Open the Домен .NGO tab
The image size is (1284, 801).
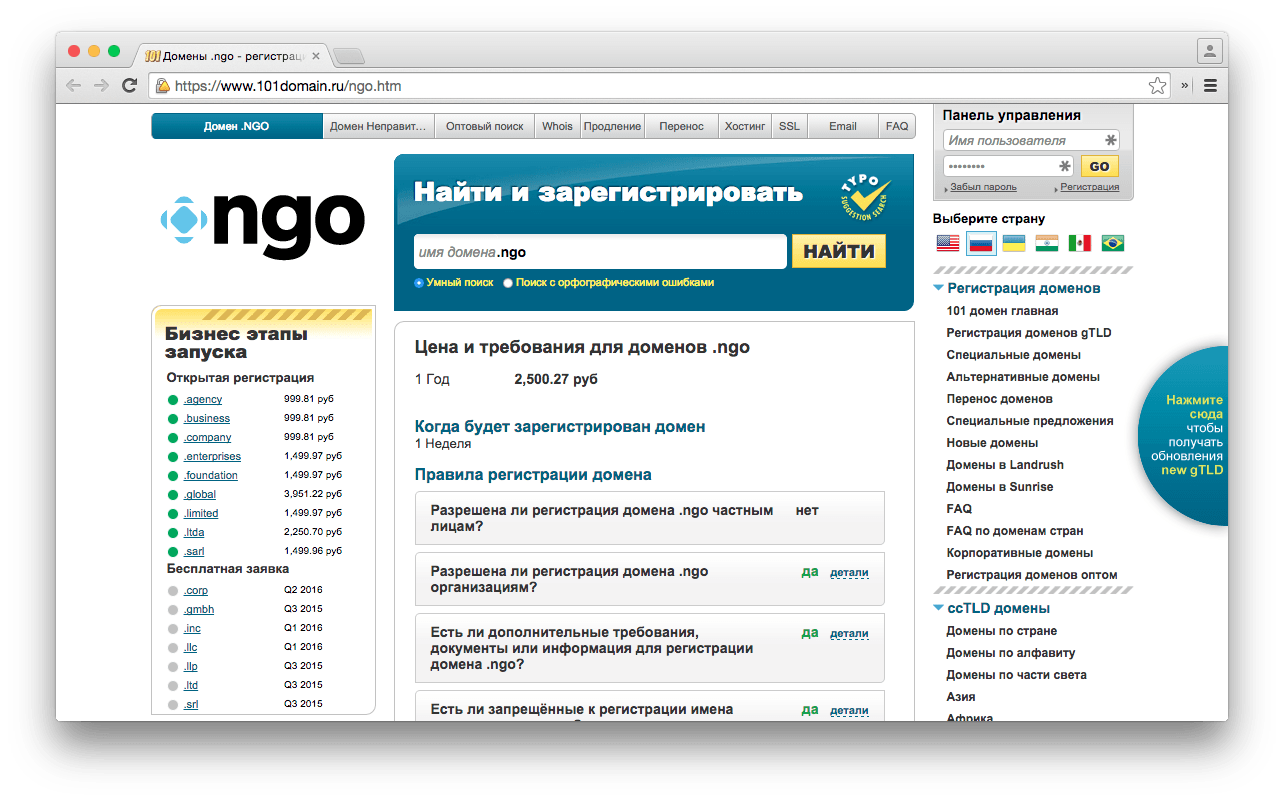(x=237, y=126)
